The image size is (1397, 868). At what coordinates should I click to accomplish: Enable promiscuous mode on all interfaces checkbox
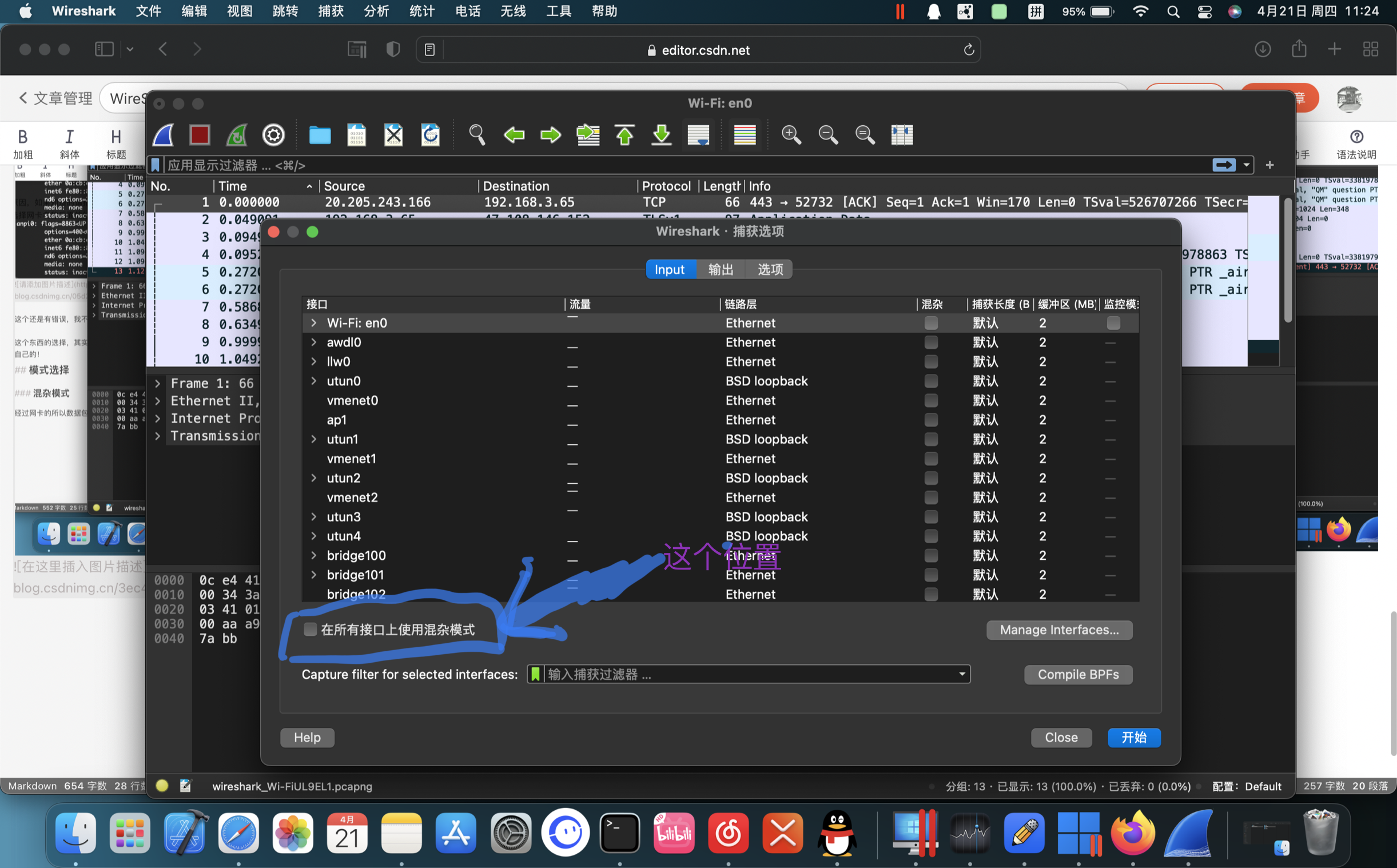point(311,629)
